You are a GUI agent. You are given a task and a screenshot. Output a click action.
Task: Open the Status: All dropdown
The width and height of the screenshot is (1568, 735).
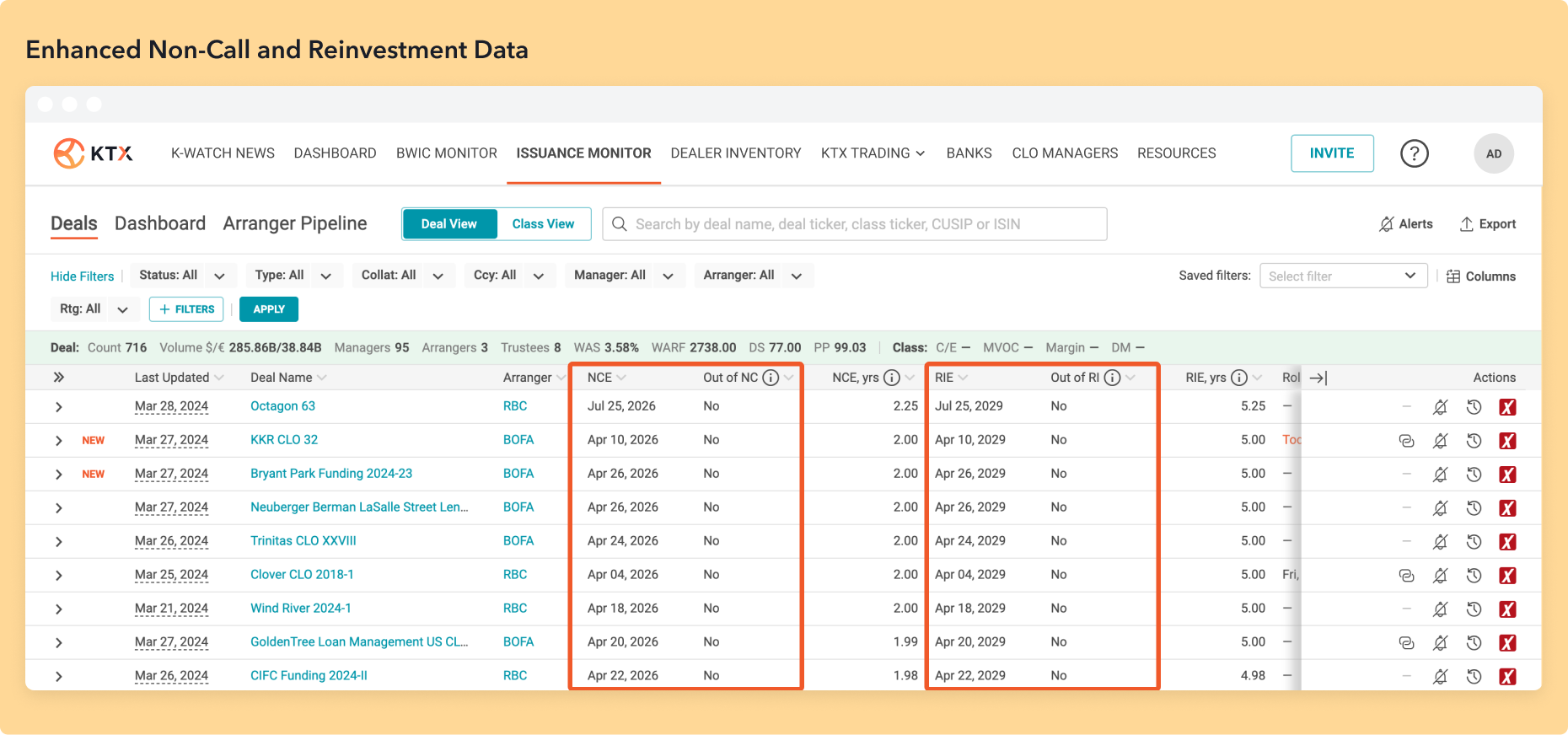point(182,276)
